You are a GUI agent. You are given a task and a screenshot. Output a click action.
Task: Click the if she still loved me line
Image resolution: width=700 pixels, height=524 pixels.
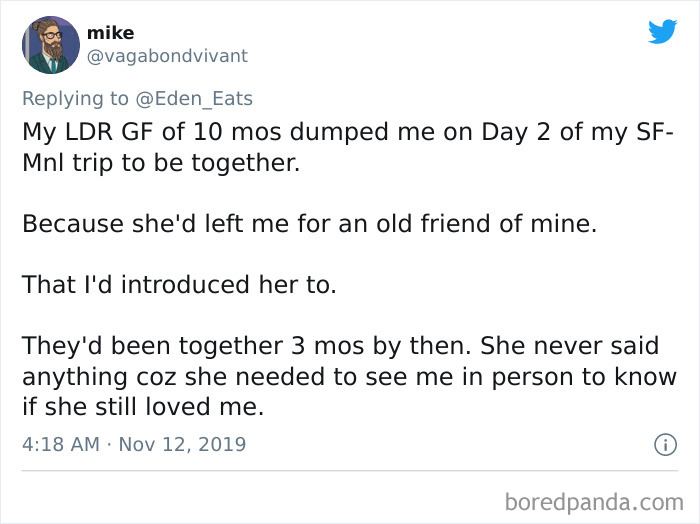(x=143, y=407)
